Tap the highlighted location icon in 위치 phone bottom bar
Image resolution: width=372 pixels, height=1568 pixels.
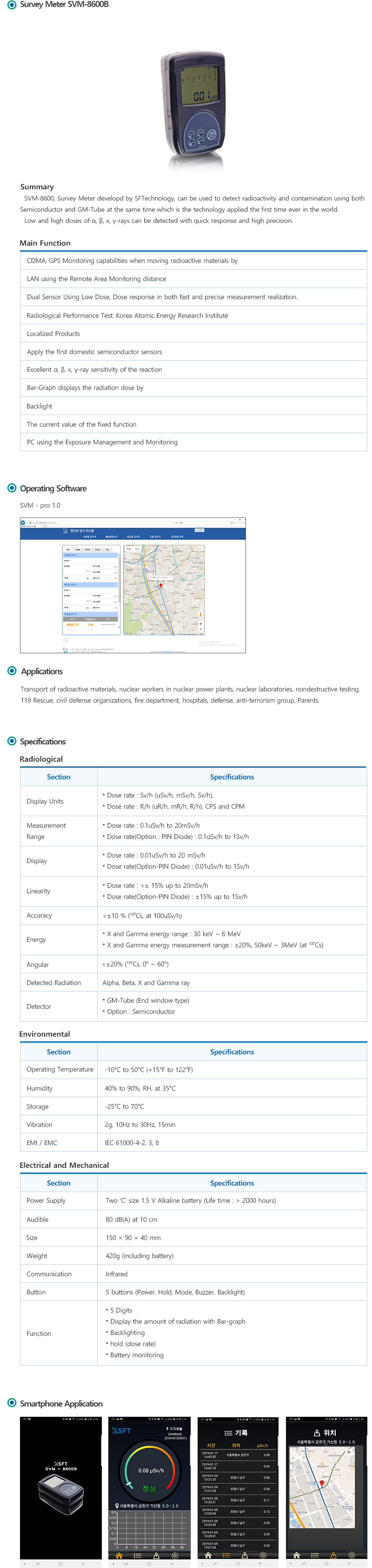[333, 1555]
